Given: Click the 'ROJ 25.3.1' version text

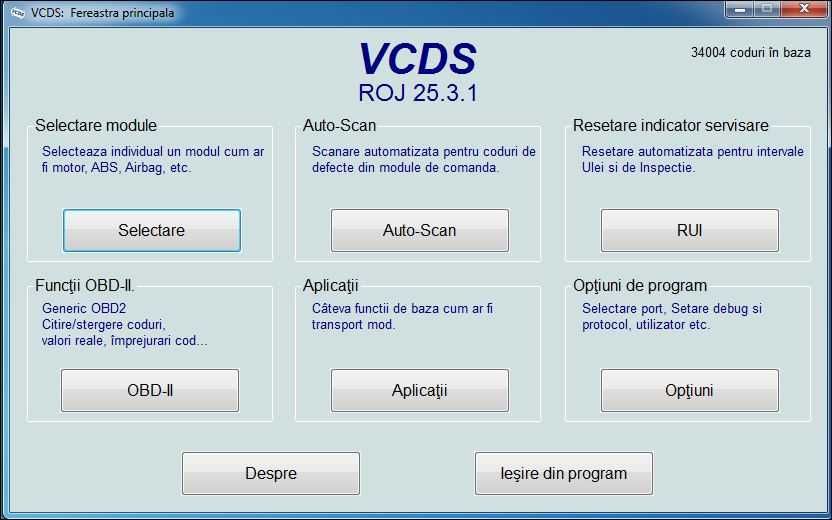Looking at the screenshot, I should pos(418,93).
